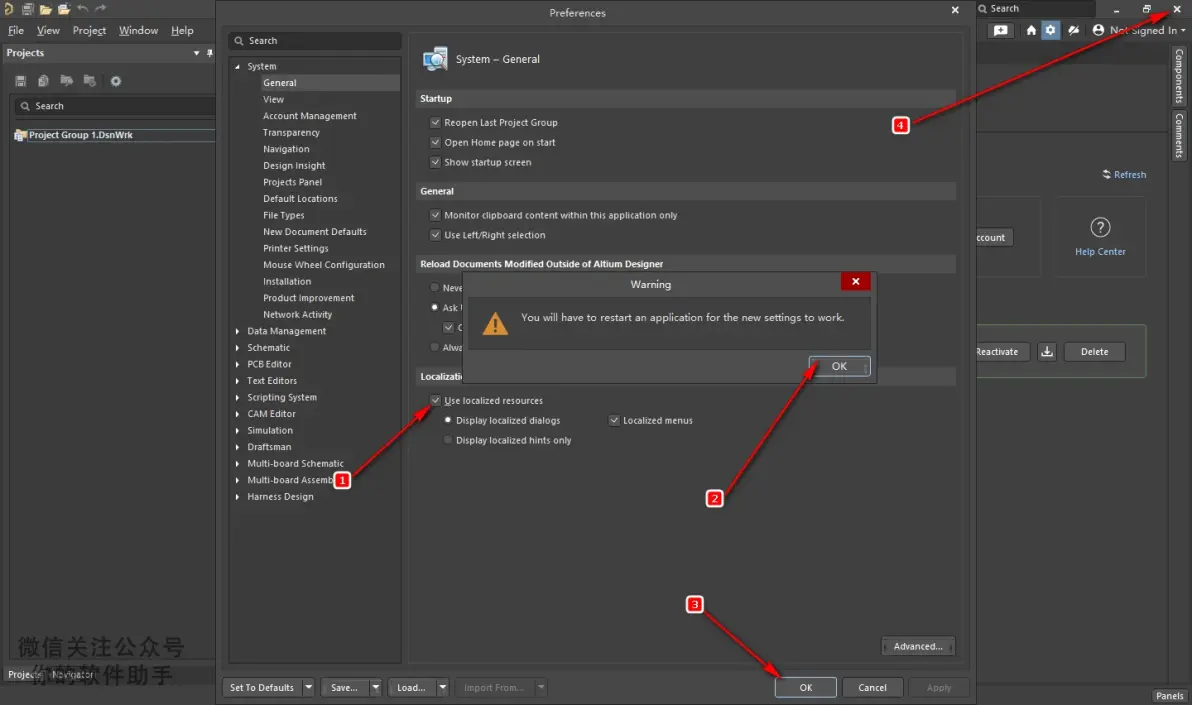1192x705 pixels.
Task: Open Load button dropdown arrow
Action: coord(442,688)
